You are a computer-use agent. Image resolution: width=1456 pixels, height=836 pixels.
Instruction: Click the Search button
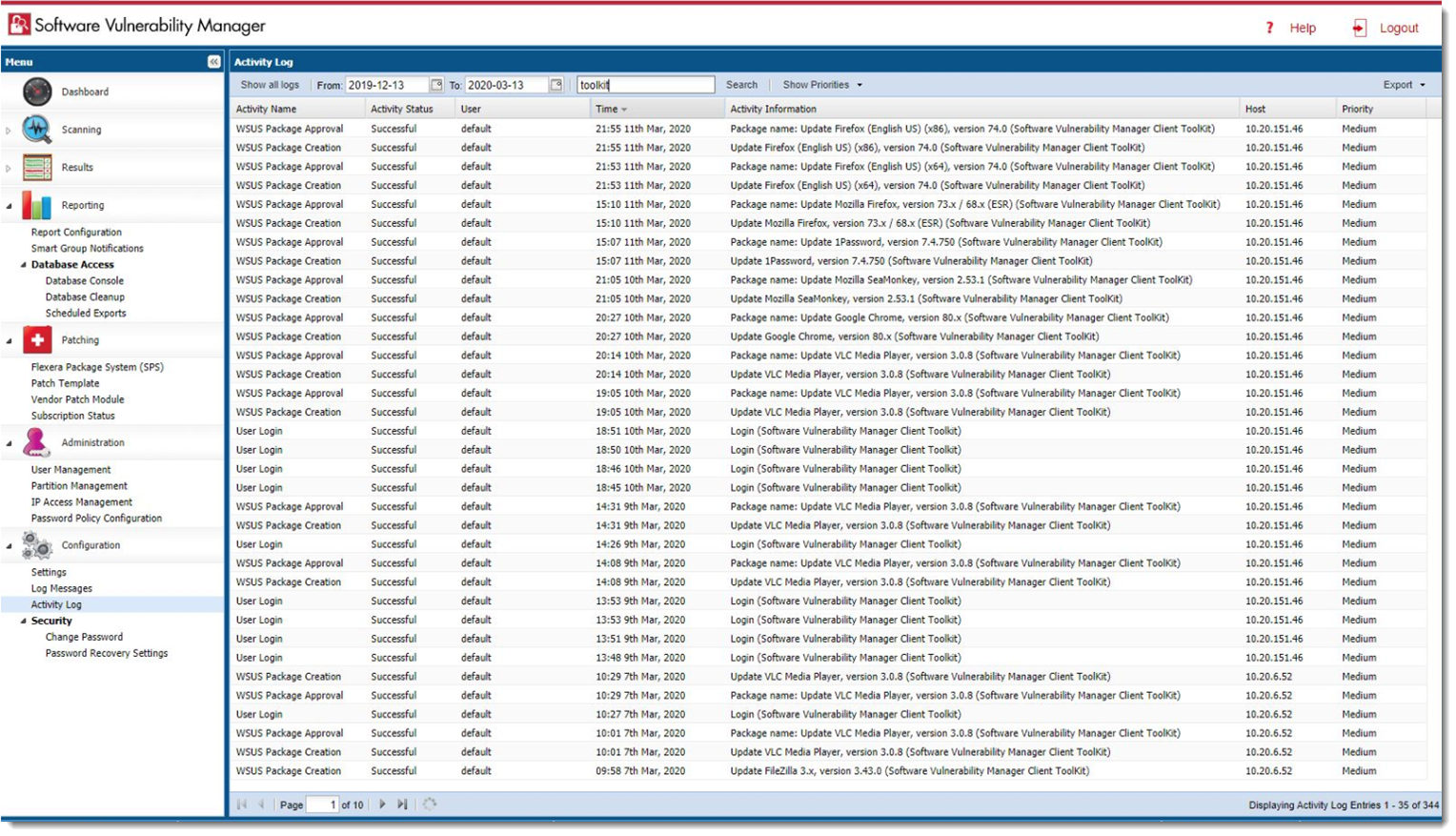pyautogui.click(x=741, y=85)
